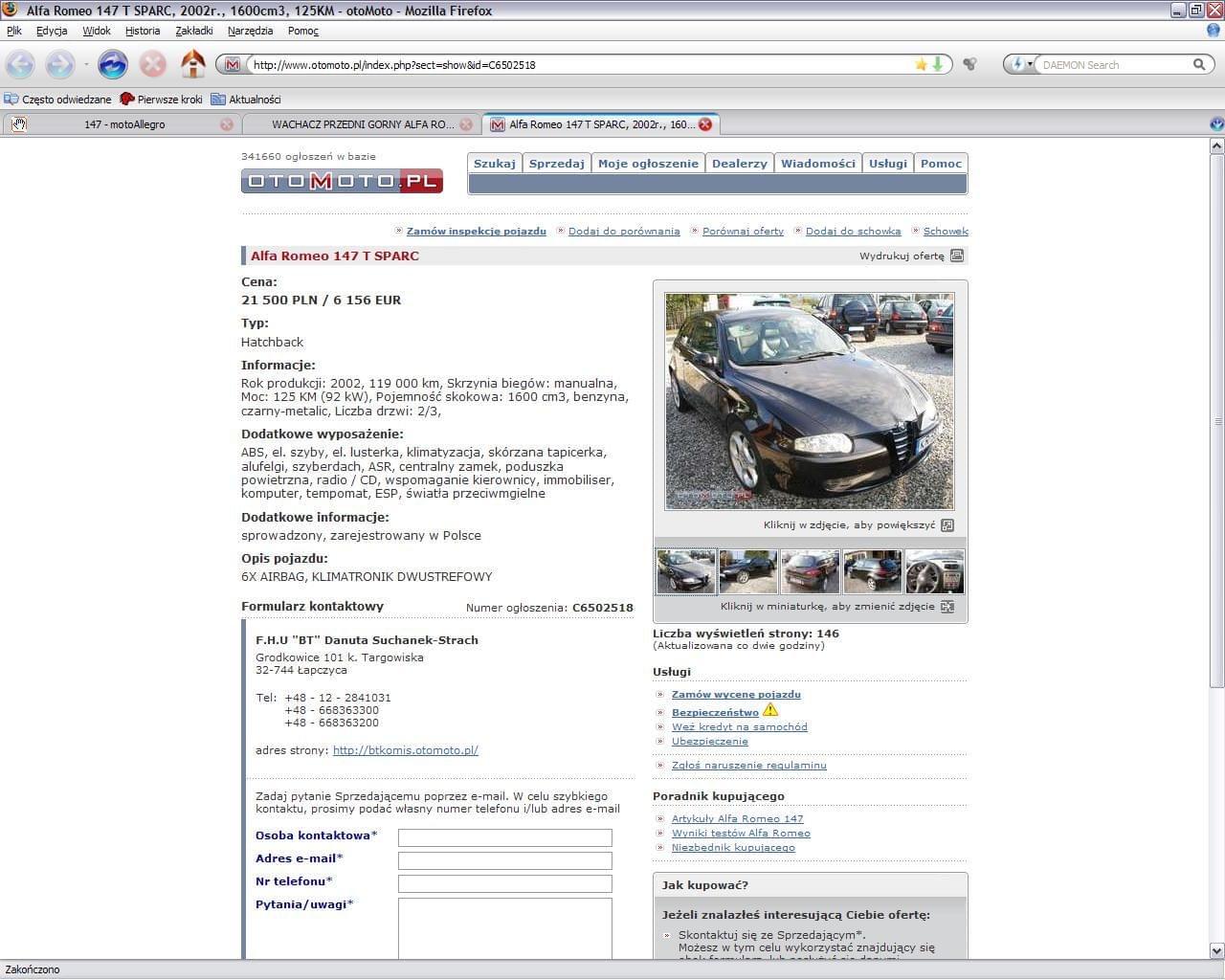Select the second car thumbnail

click(748, 571)
